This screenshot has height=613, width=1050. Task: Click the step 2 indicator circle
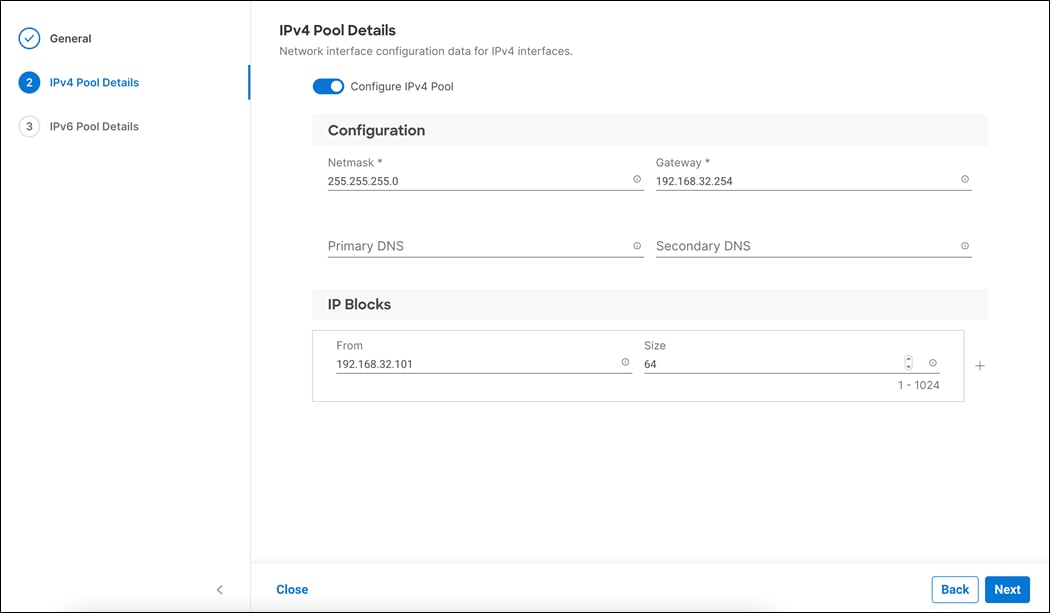28,82
